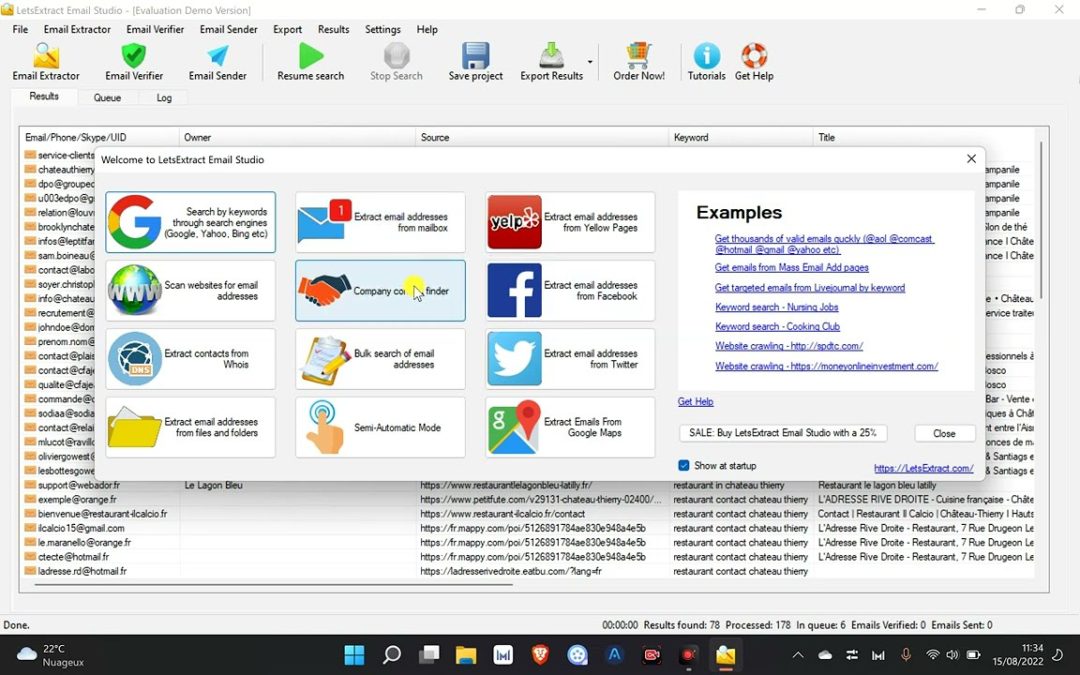The height and width of the screenshot is (675, 1080).
Task: Open the Help menu
Action: click(x=427, y=30)
